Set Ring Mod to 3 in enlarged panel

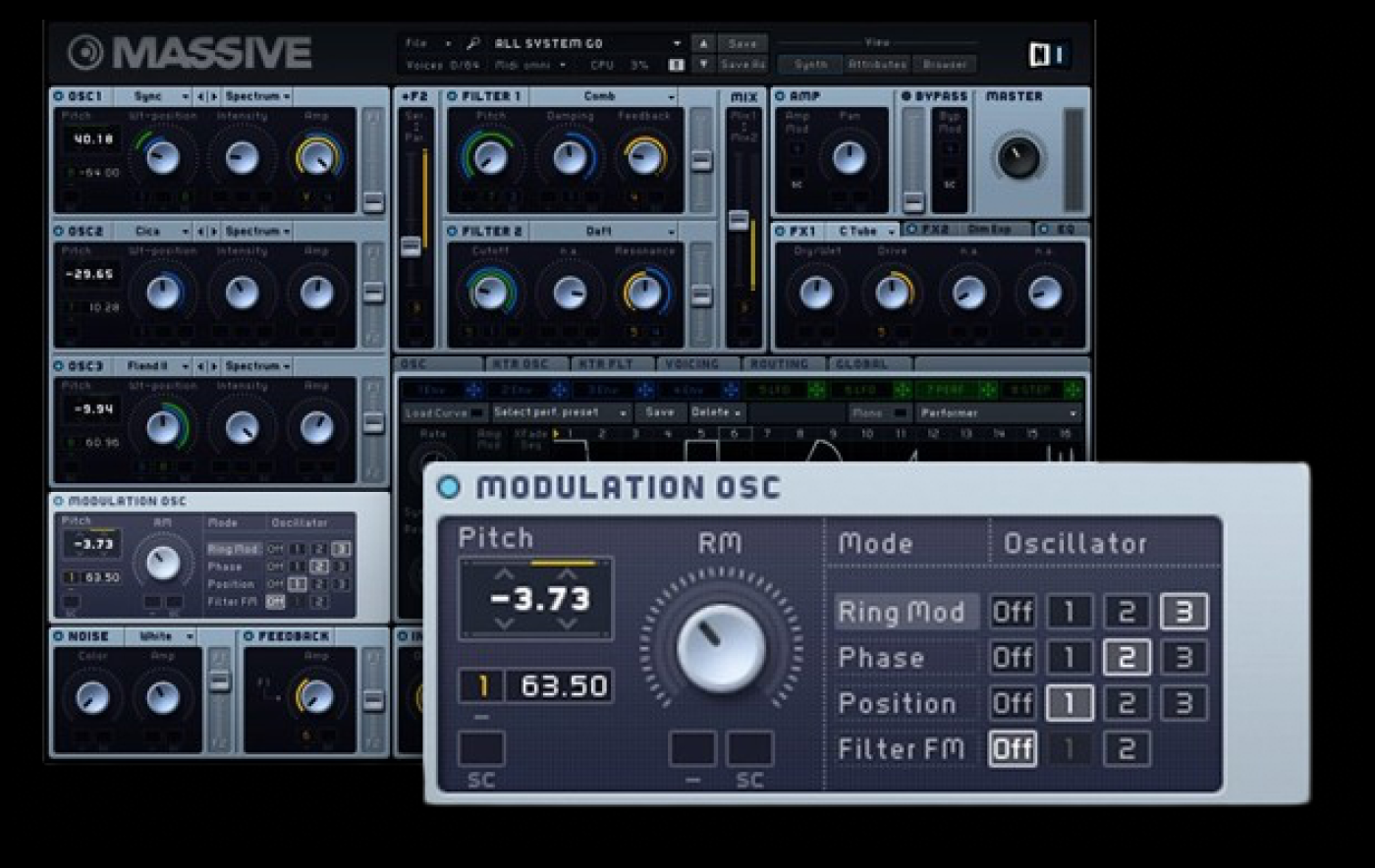1183,612
